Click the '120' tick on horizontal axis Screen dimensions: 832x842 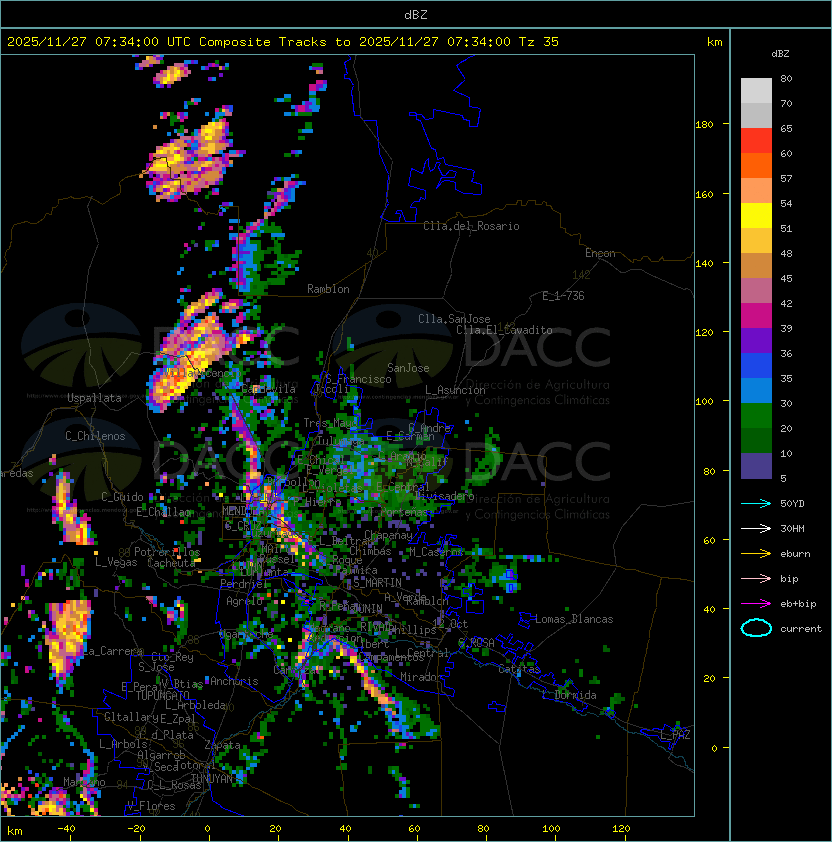click(x=621, y=829)
